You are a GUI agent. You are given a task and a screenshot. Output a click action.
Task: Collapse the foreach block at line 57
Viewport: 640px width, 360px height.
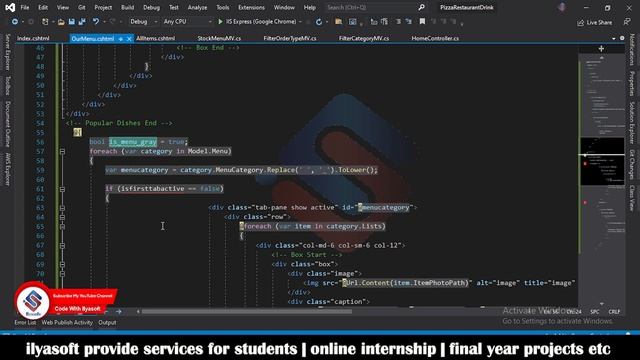pyautogui.click(x=62, y=151)
